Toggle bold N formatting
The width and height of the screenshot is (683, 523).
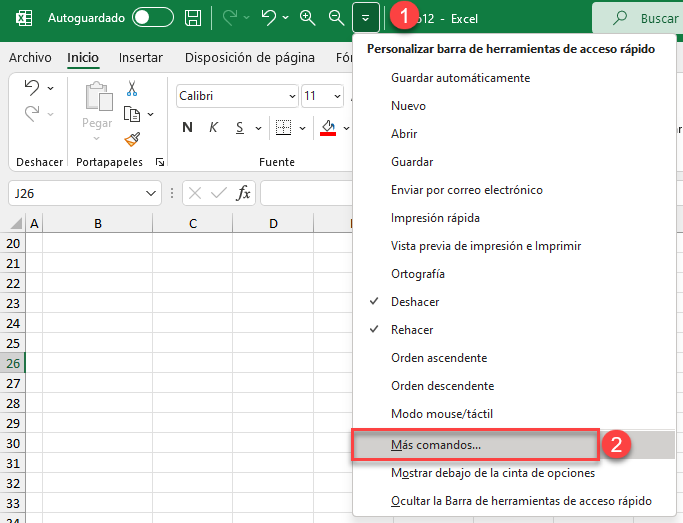(187, 127)
